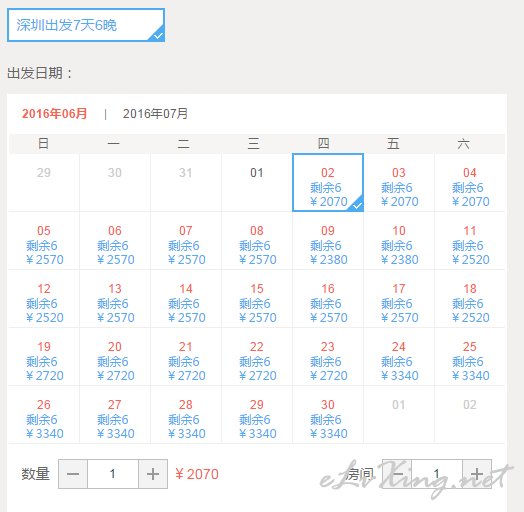Choose June 09 priced ¥2380
Viewport: 524px width, 512px height.
(x=328, y=241)
